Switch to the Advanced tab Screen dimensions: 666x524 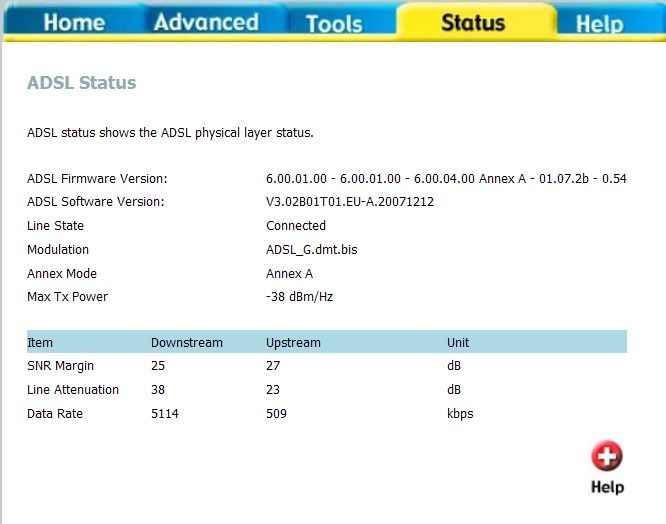206,22
